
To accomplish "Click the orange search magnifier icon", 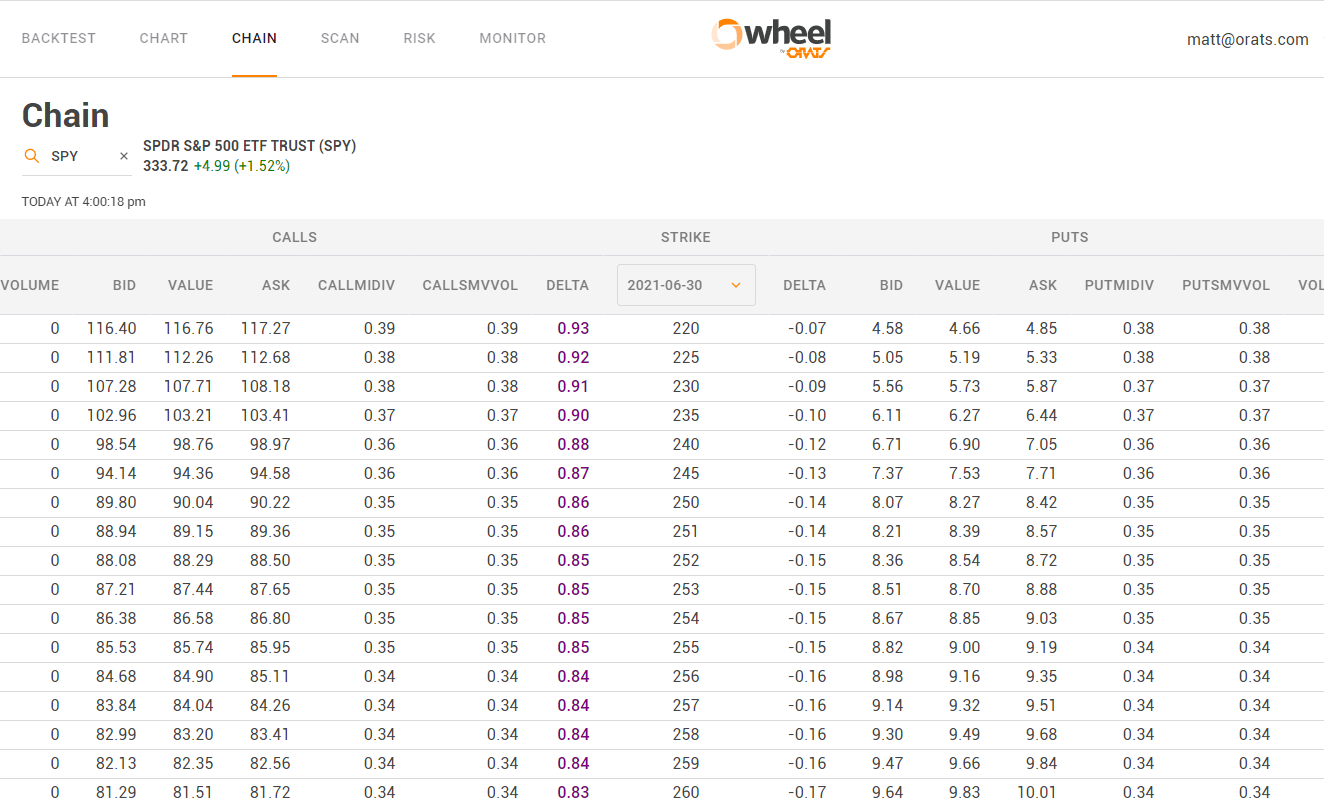I will coord(32,156).
